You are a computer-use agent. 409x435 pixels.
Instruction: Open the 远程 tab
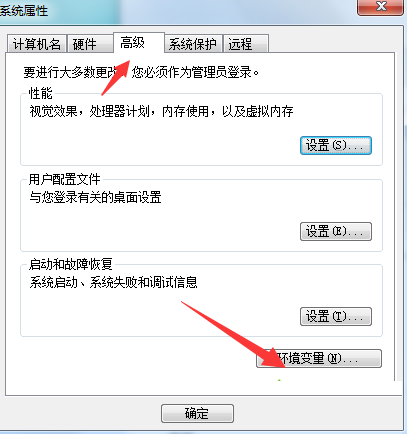pos(246,44)
